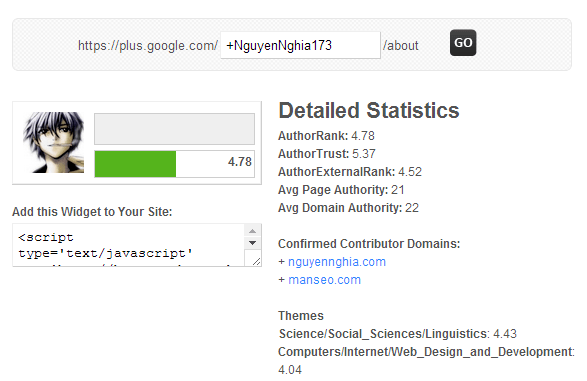Click the empty grey bar above the score
Screen dimensions: 587x381
(x=174, y=129)
